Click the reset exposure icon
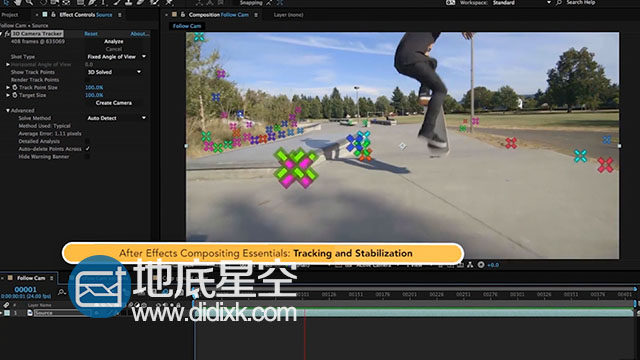The image size is (640, 360). click(x=481, y=265)
